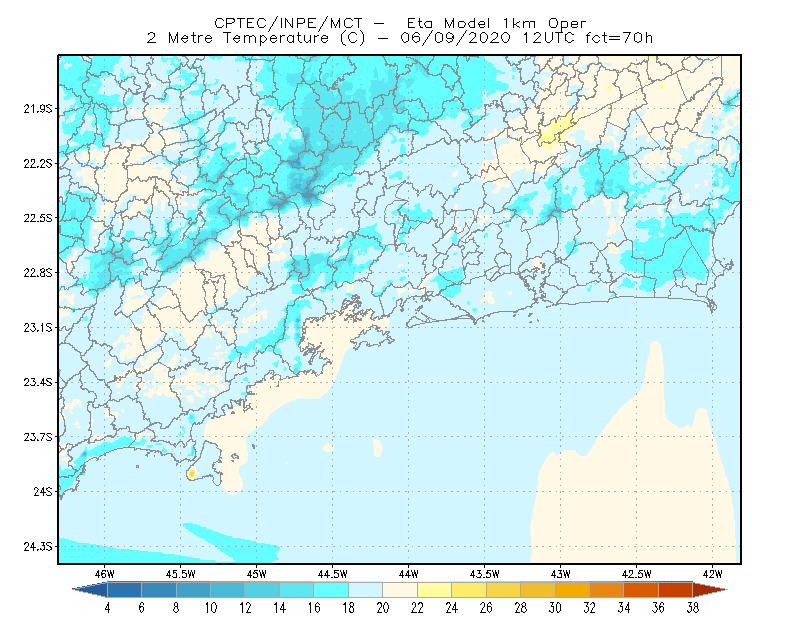
Task: Click the 22-24 light yellow legend swatch
Action: point(434,590)
